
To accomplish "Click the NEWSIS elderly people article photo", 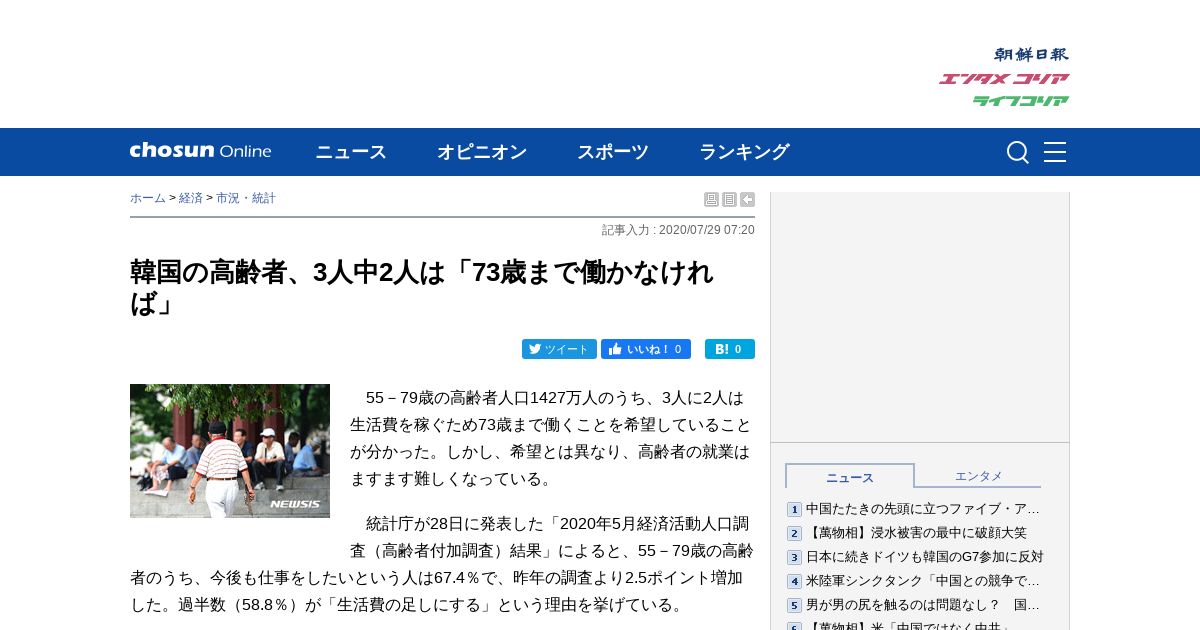I will tap(230, 451).
